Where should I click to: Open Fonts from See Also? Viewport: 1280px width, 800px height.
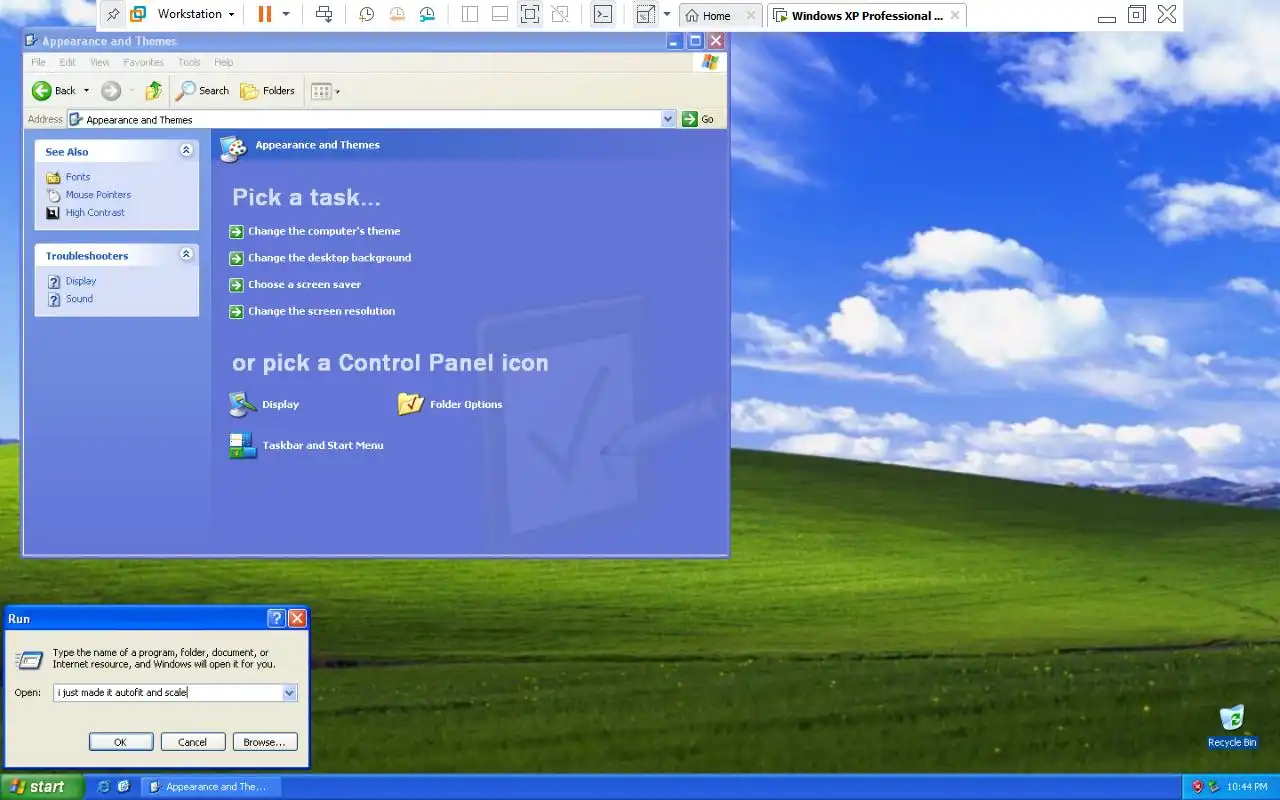(77, 177)
